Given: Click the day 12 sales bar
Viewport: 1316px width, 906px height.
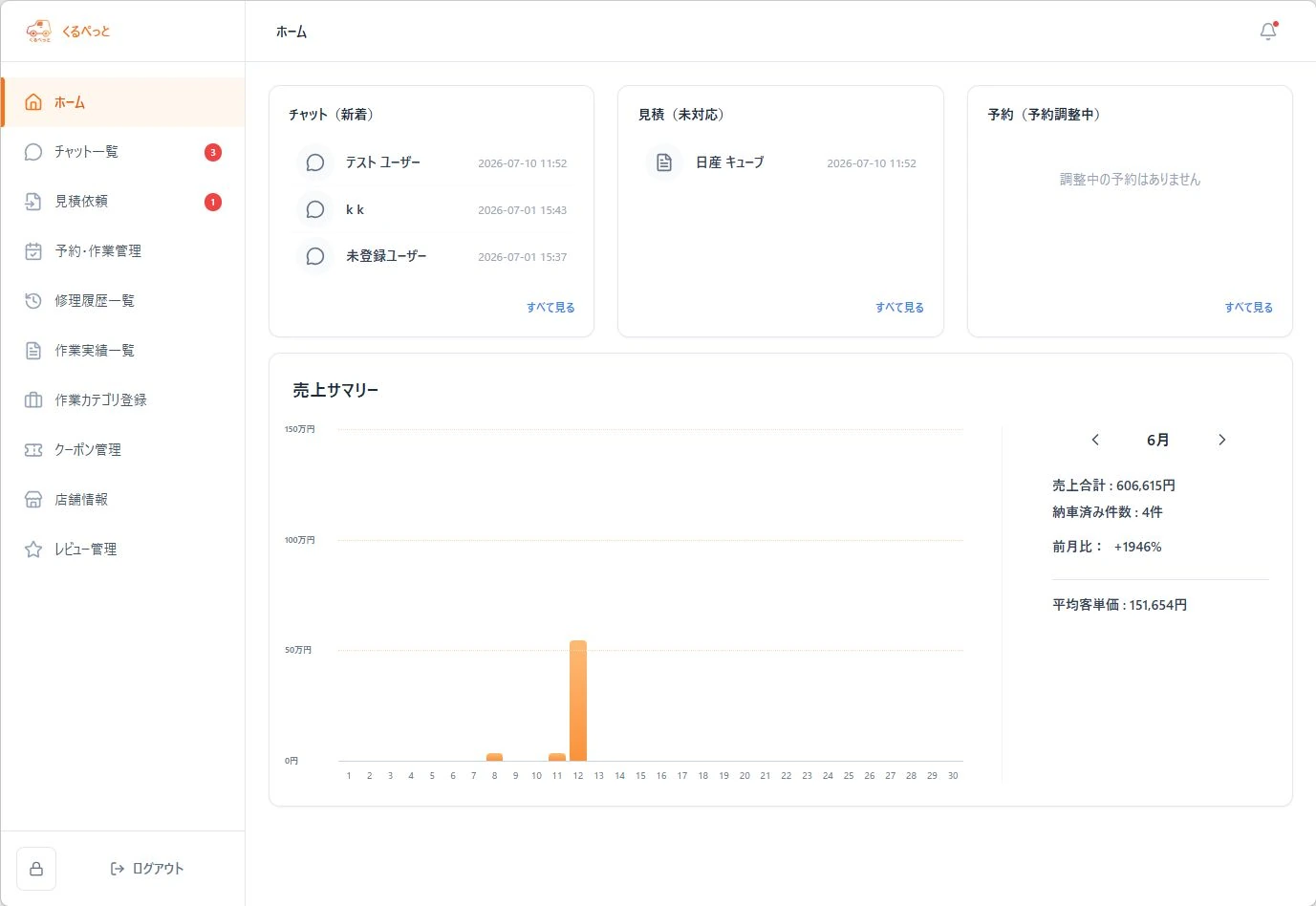Looking at the screenshot, I should [578, 701].
